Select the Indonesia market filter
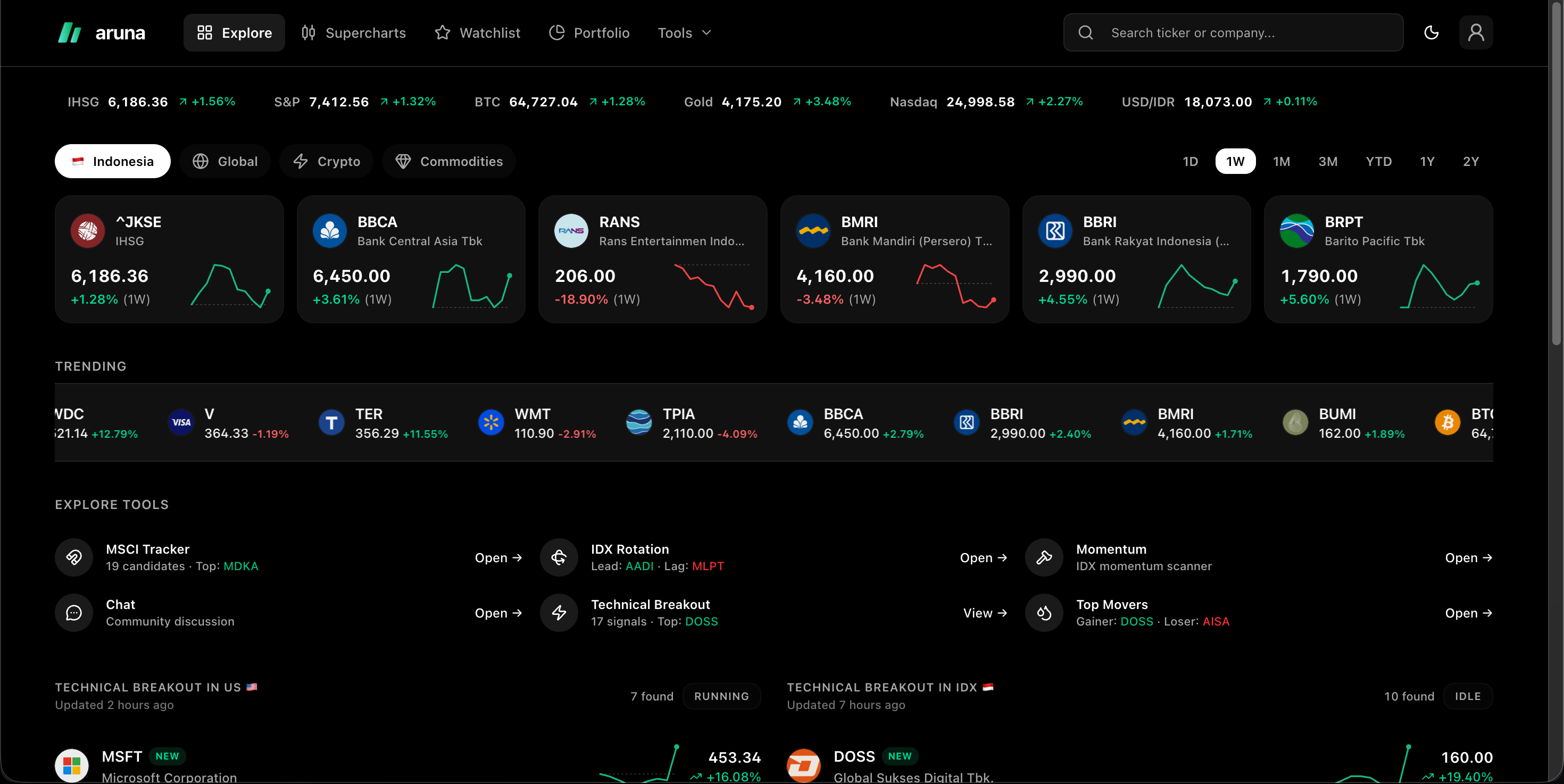 [x=113, y=161]
